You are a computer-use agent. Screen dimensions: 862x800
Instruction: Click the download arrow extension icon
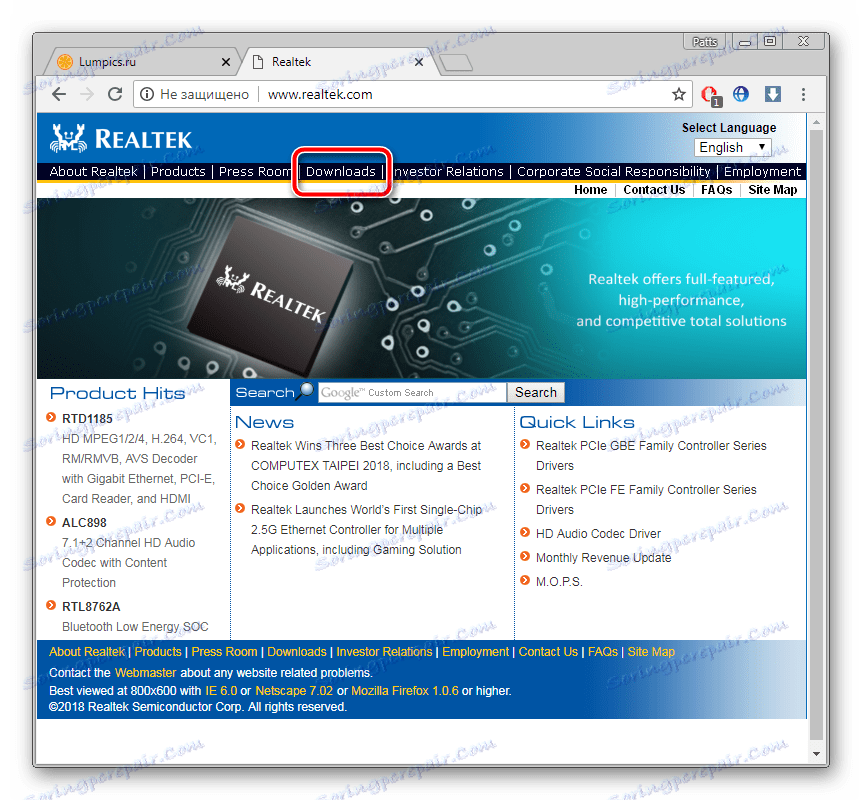tap(772, 94)
